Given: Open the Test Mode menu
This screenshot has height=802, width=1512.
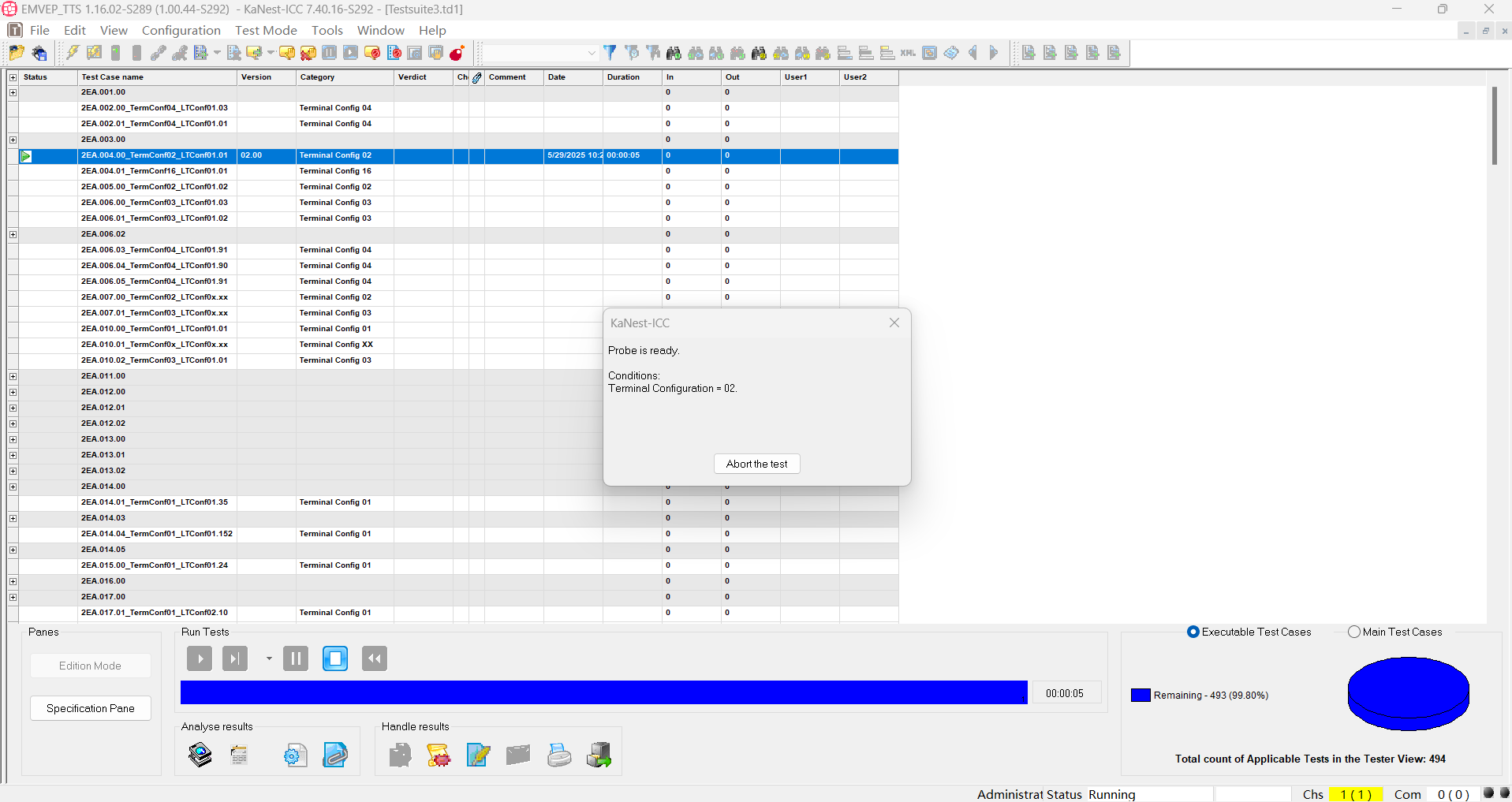Looking at the screenshot, I should (266, 30).
